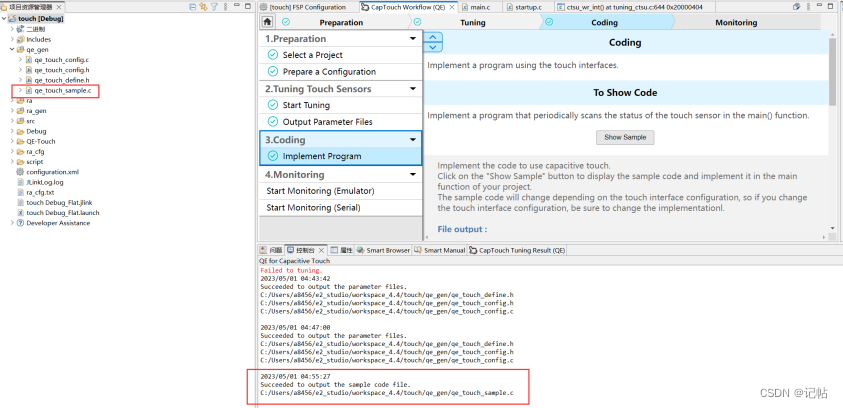Collapse the 4.Monitoring section arrow

(x=413, y=175)
